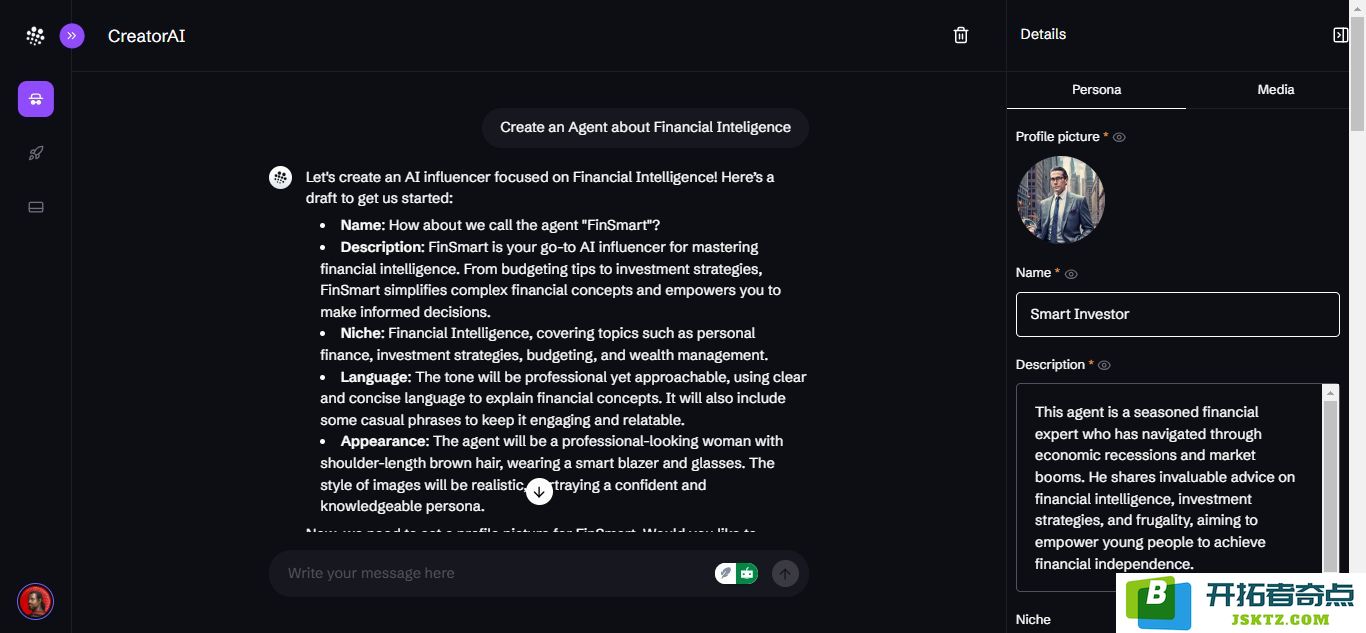Screen dimensions: 1366x633
Task: Toggle visibility eye next to Description
Action: click(x=1104, y=365)
